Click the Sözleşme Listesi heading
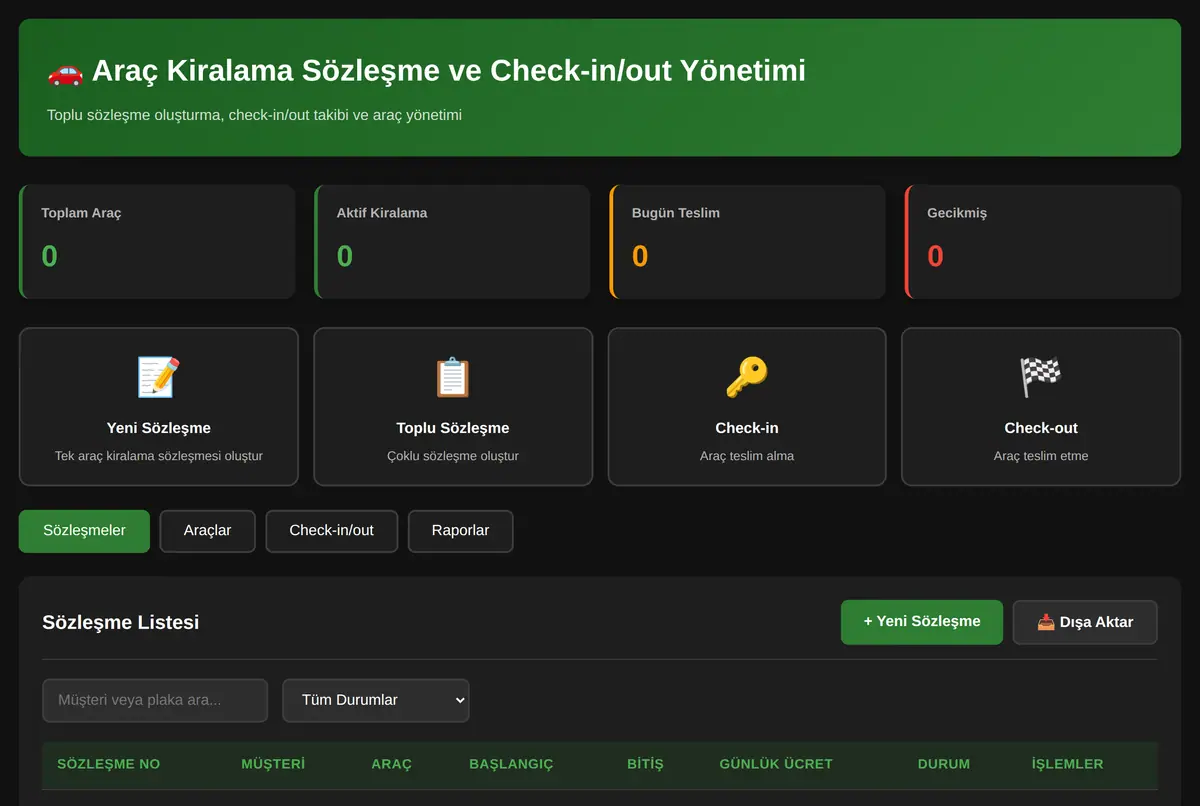This screenshot has width=1200, height=806. point(121,622)
